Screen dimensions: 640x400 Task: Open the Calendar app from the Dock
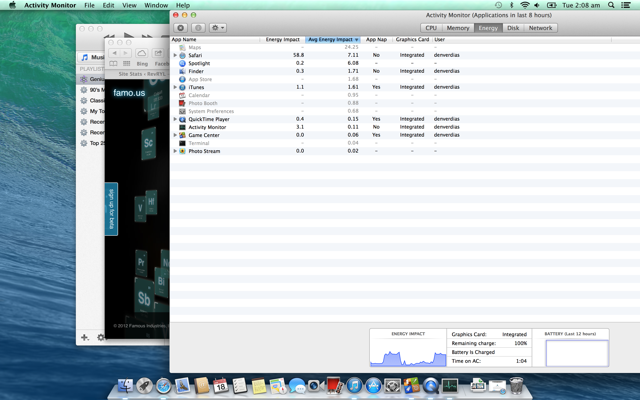click(220, 385)
